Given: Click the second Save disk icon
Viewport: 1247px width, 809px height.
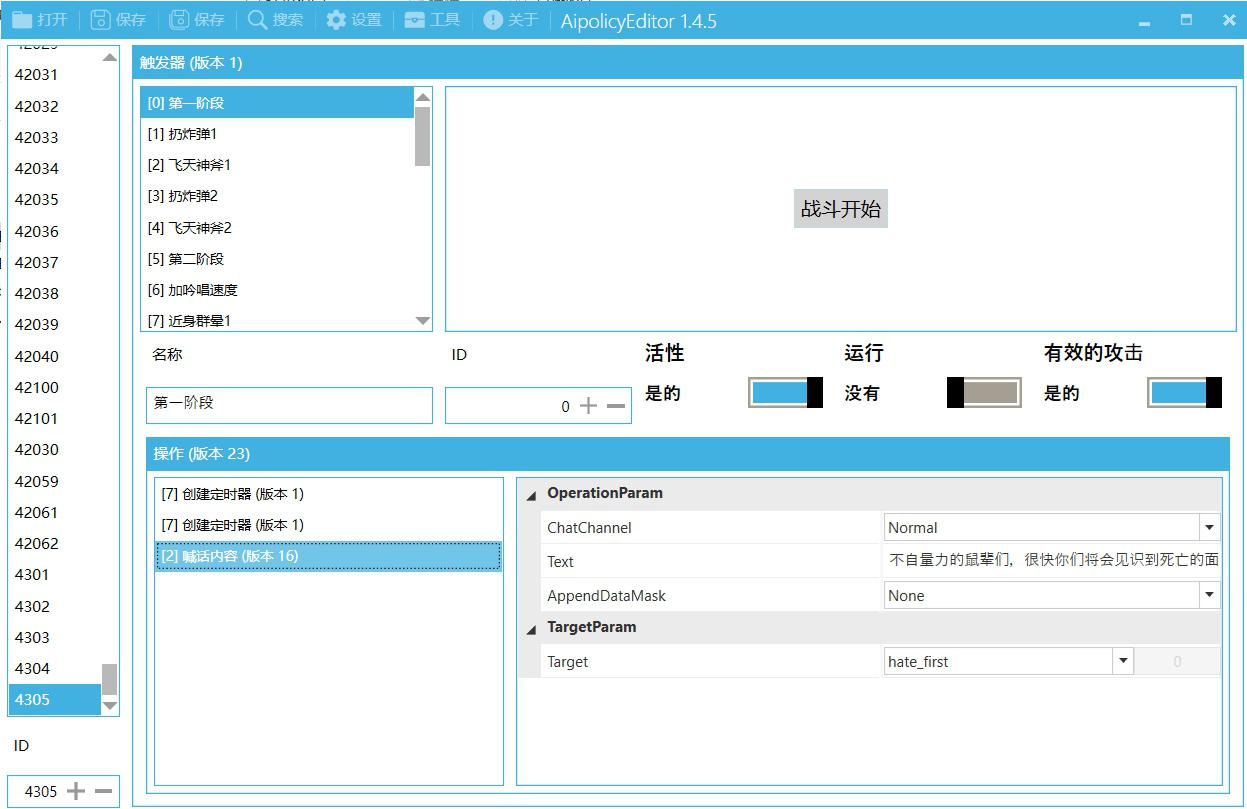Looking at the screenshot, I should point(179,20).
